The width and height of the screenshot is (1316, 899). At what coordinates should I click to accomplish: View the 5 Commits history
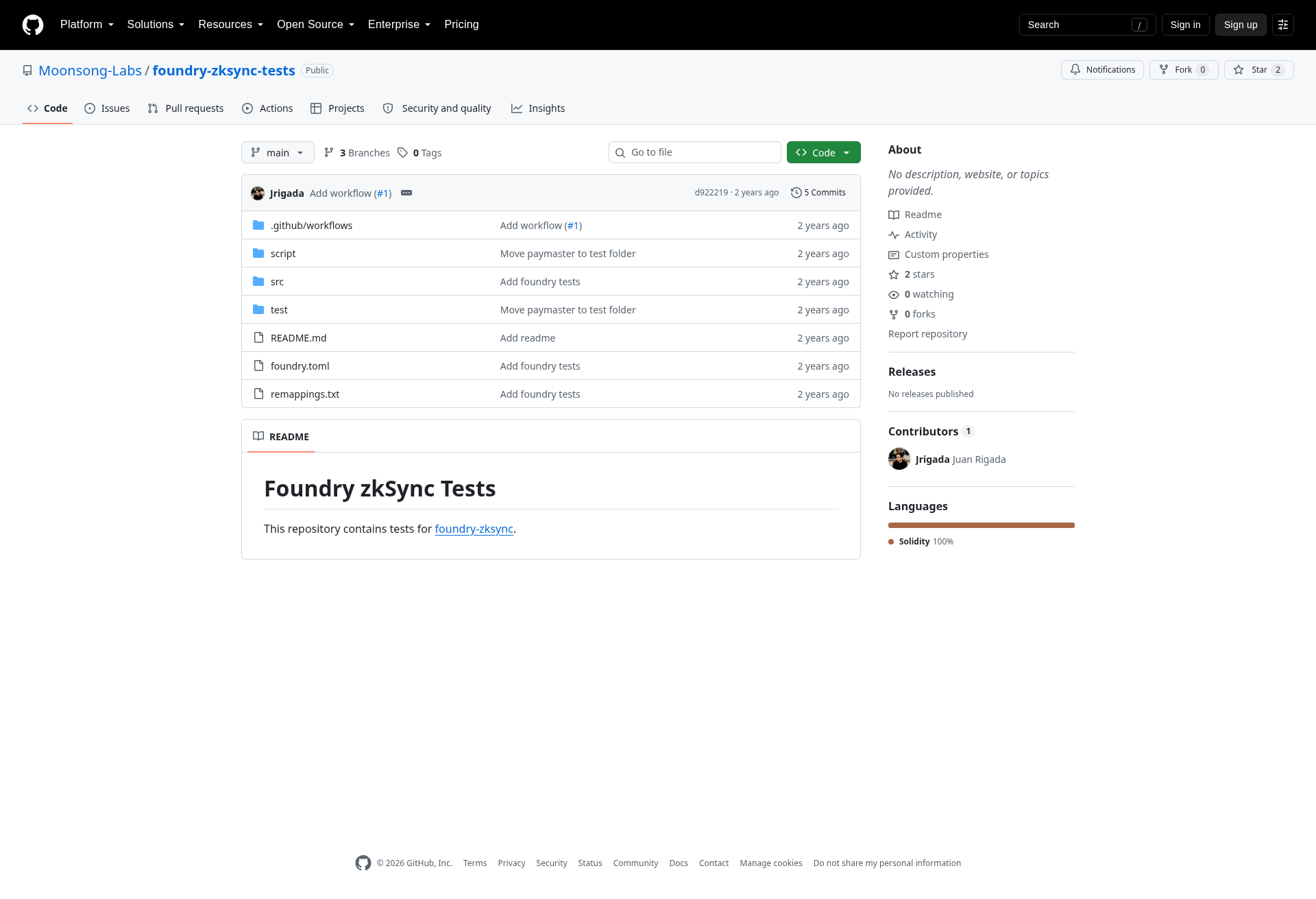[818, 193]
